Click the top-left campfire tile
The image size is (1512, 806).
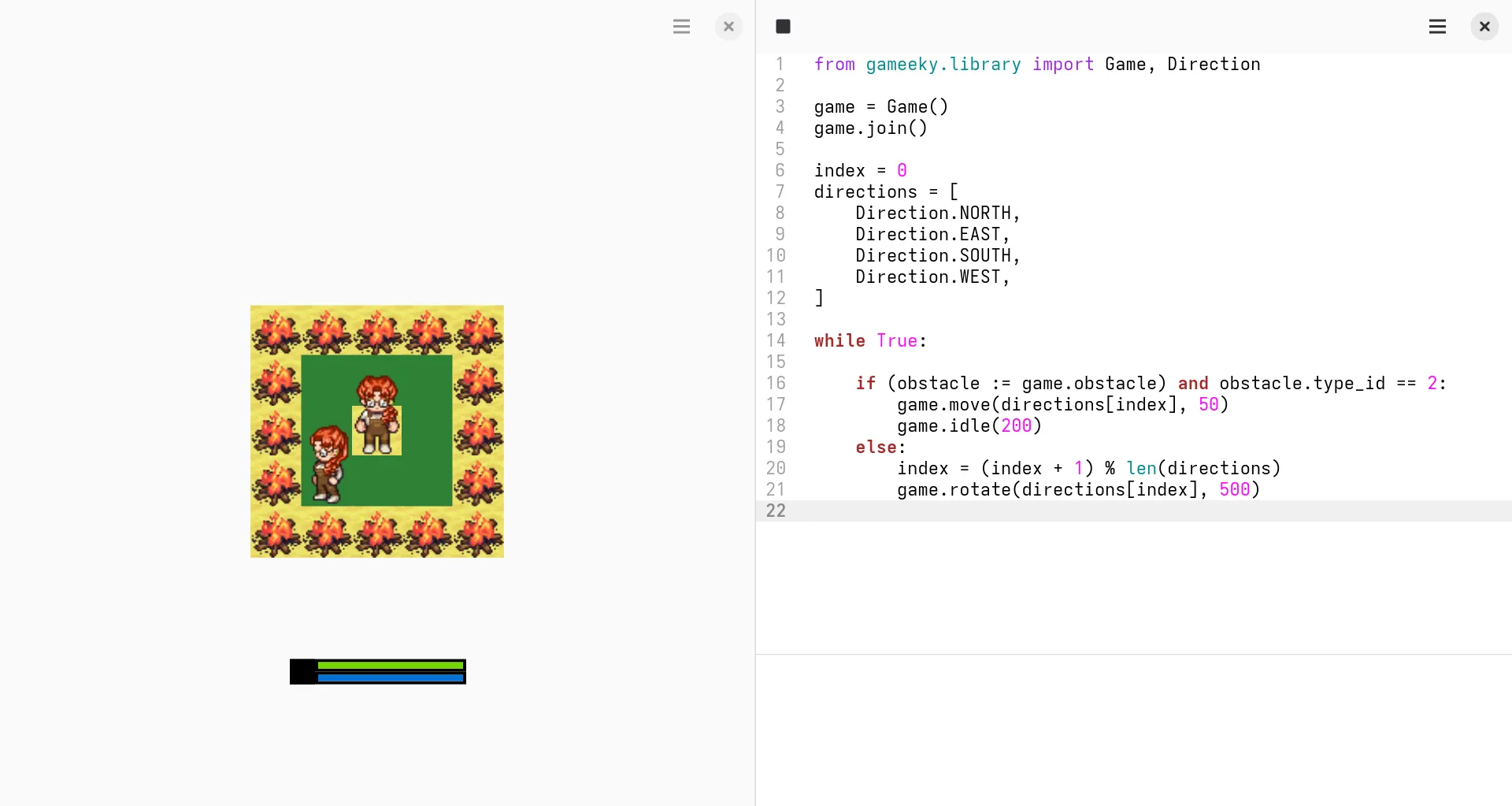click(x=276, y=330)
